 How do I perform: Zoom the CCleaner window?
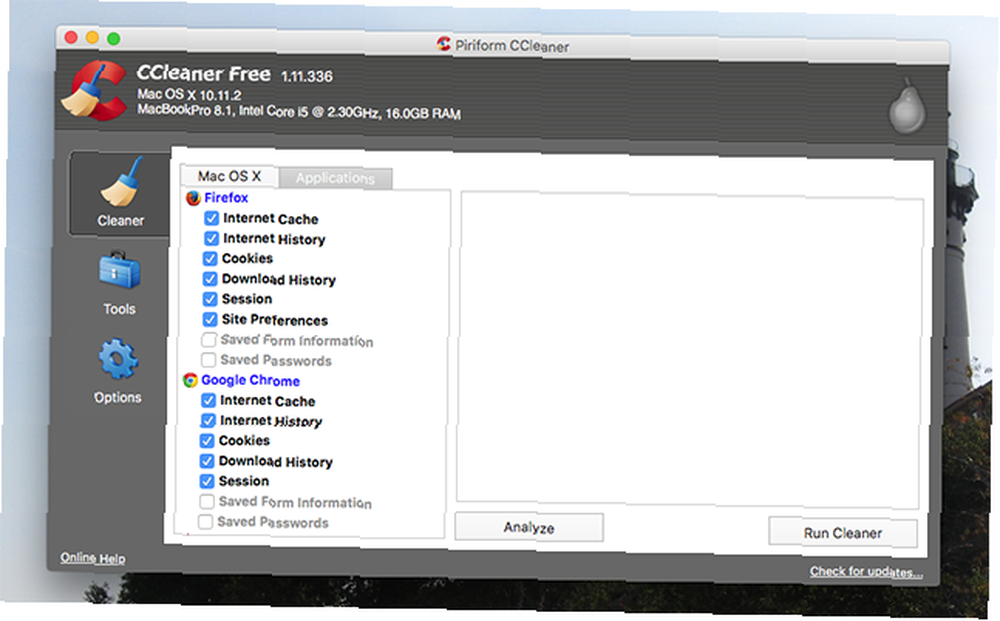tap(114, 39)
